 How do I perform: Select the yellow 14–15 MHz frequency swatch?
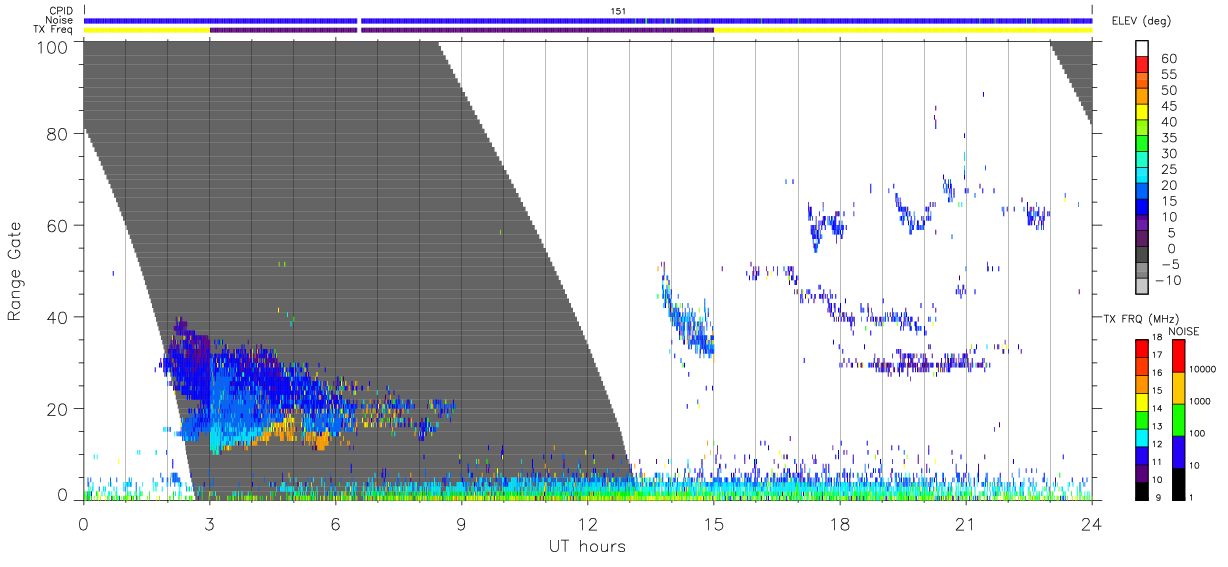pos(1142,401)
